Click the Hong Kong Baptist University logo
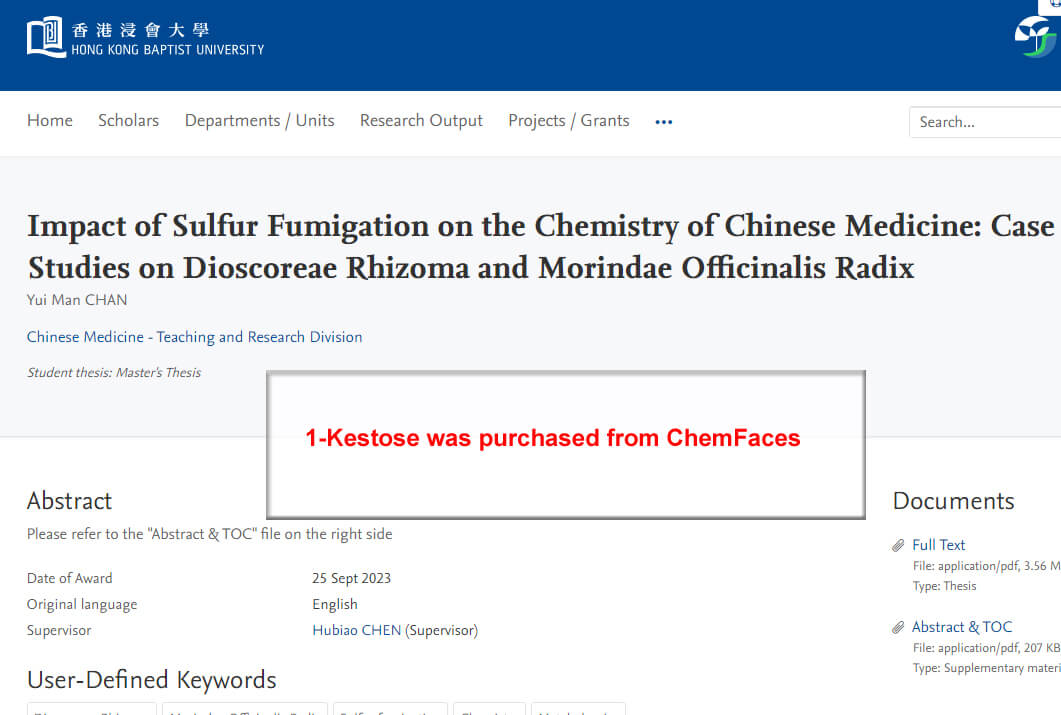Image resolution: width=1061 pixels, height=715 pixels. pyautogui.click(x=145, y=38)
